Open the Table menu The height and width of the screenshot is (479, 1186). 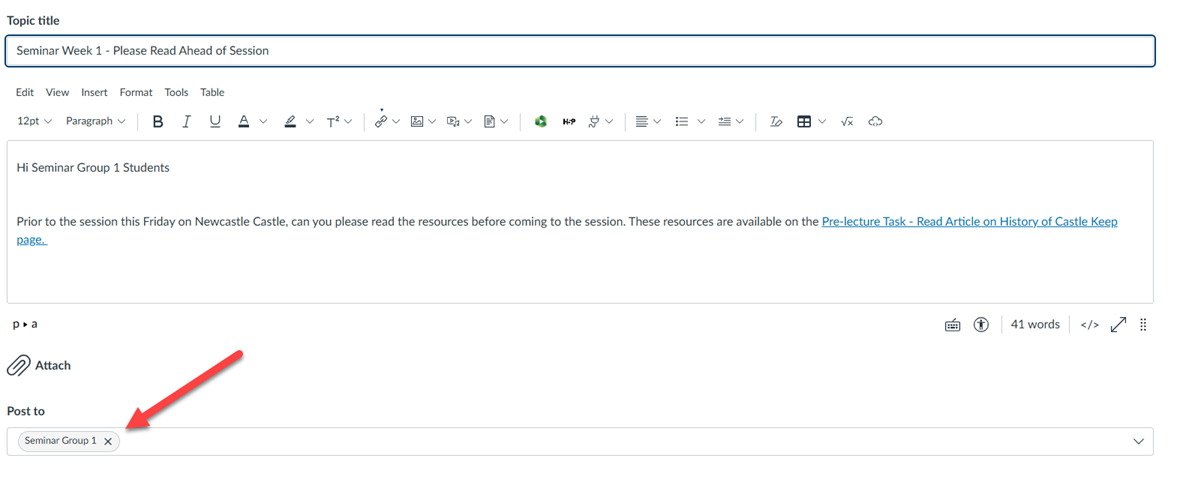coord(213,92)
